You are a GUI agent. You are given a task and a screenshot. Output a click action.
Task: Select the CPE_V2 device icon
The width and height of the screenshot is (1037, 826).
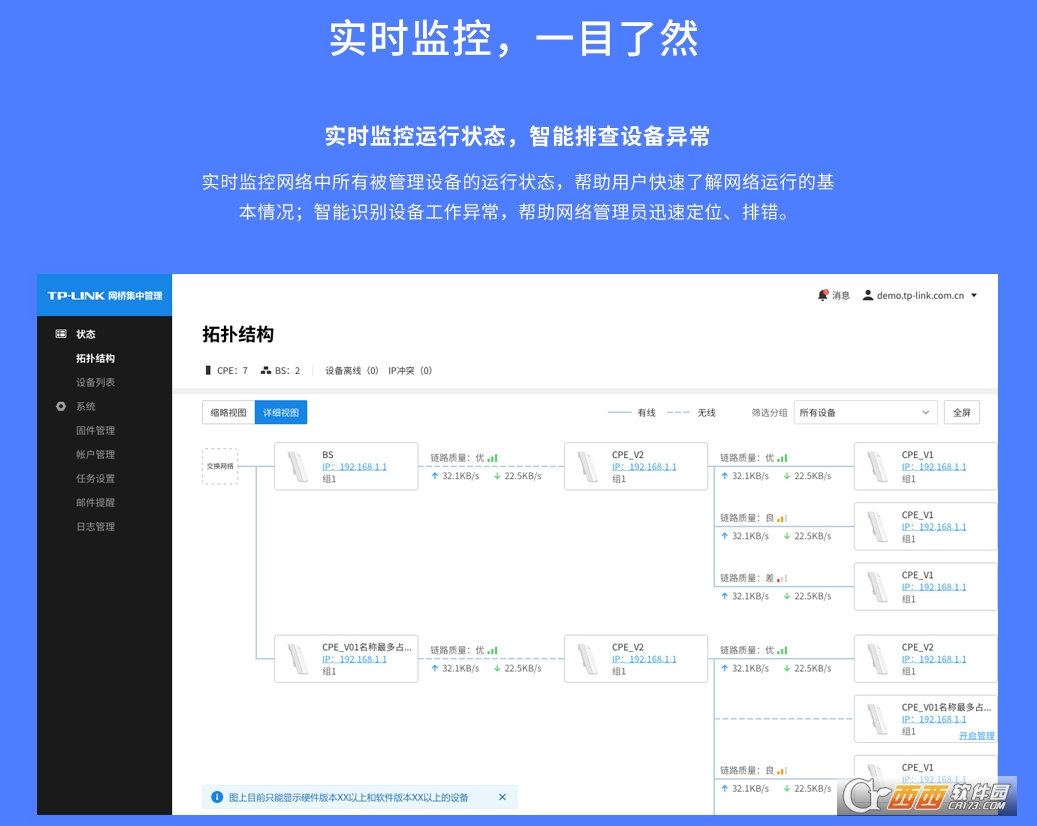(x=588, y=466)
